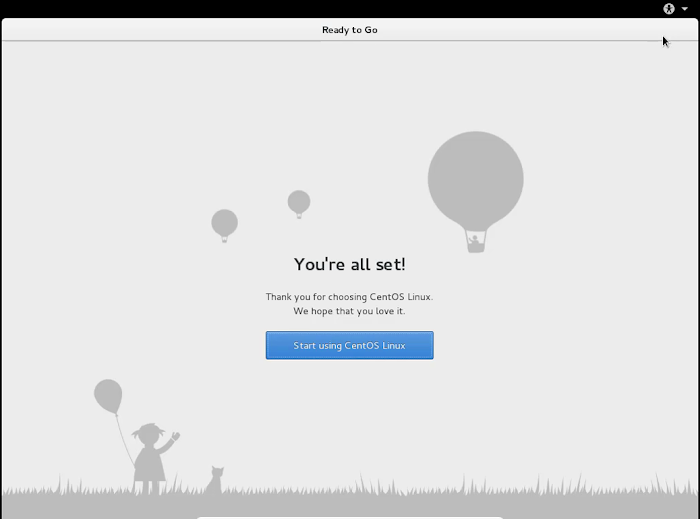Select the 'Ready to Go' title text
The image size is (700, 519).
tap(350, 30)
